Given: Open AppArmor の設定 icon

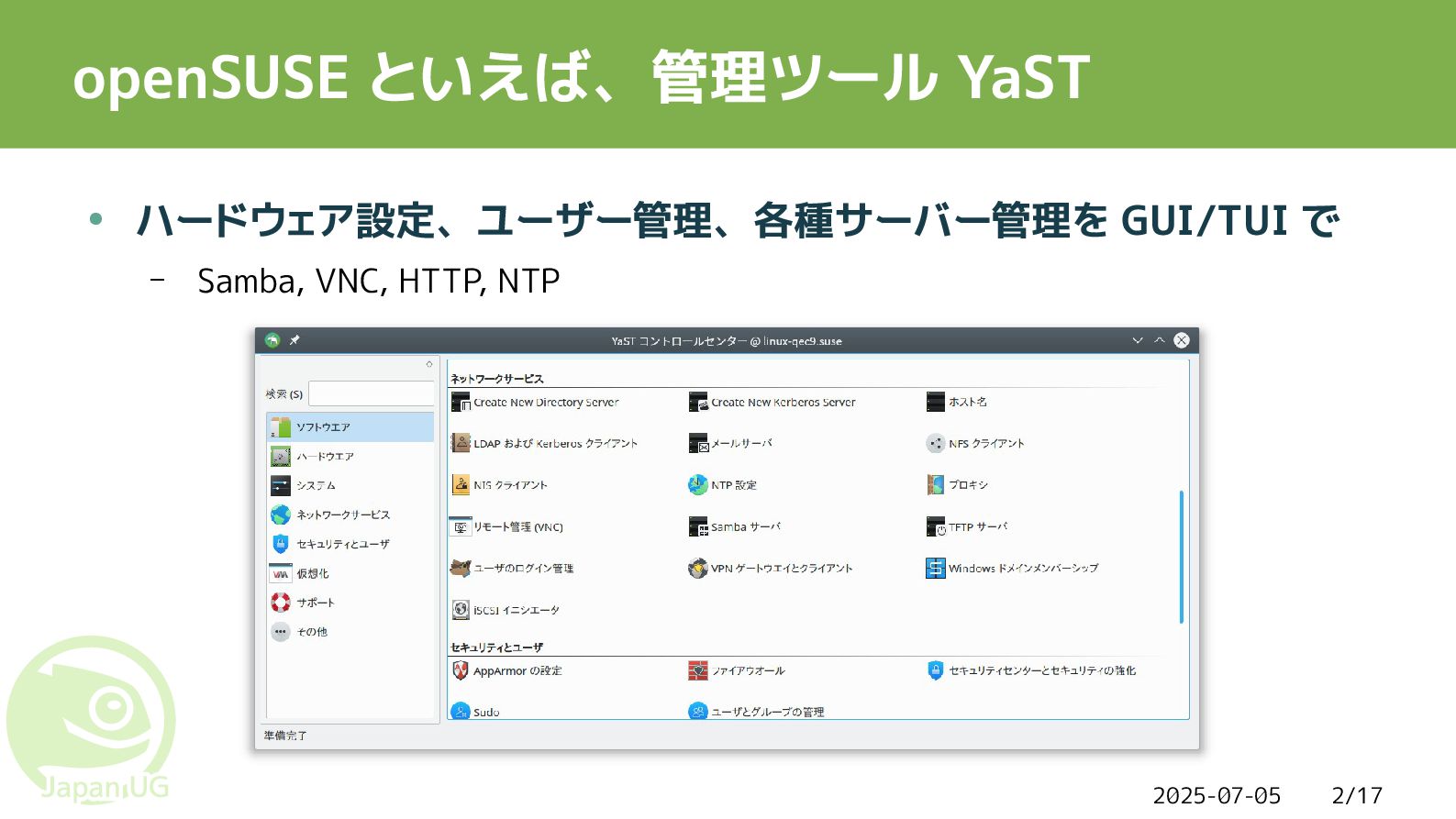Looking at the screenshot, I should click(x=461, y=670).
